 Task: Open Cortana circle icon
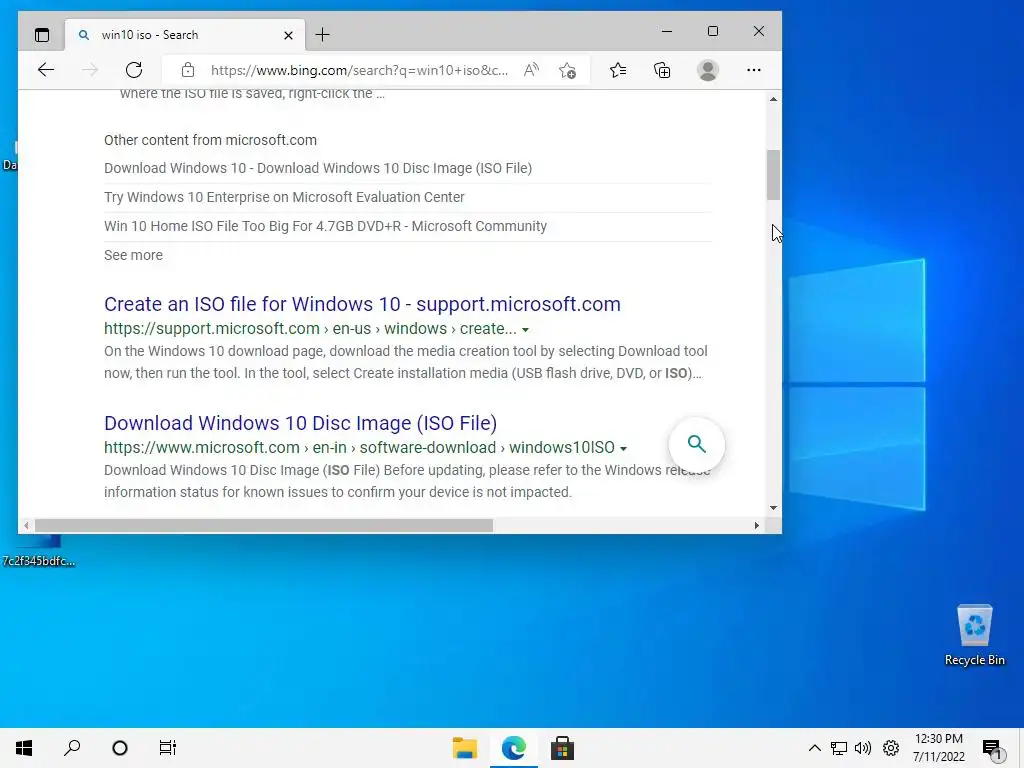tap(120, 748)
